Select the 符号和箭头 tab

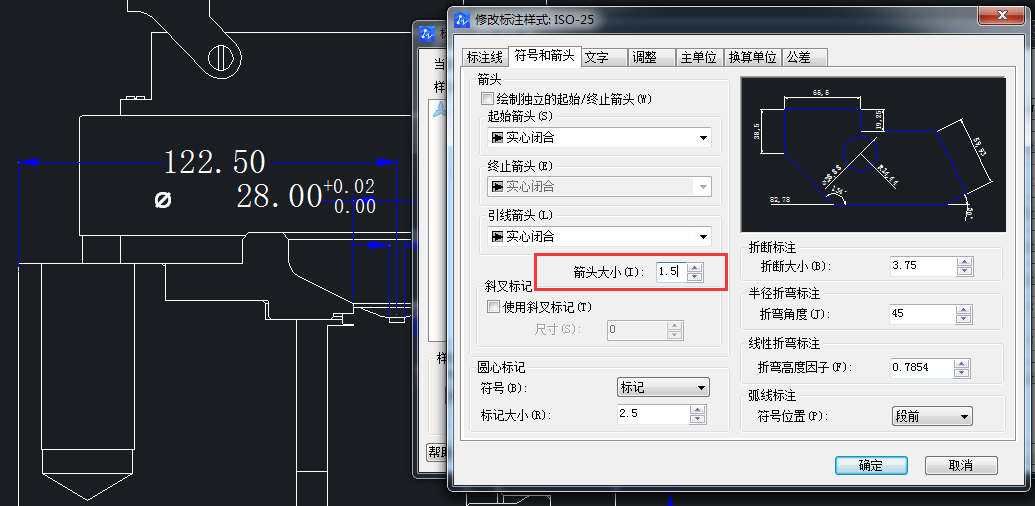(545, 56)
